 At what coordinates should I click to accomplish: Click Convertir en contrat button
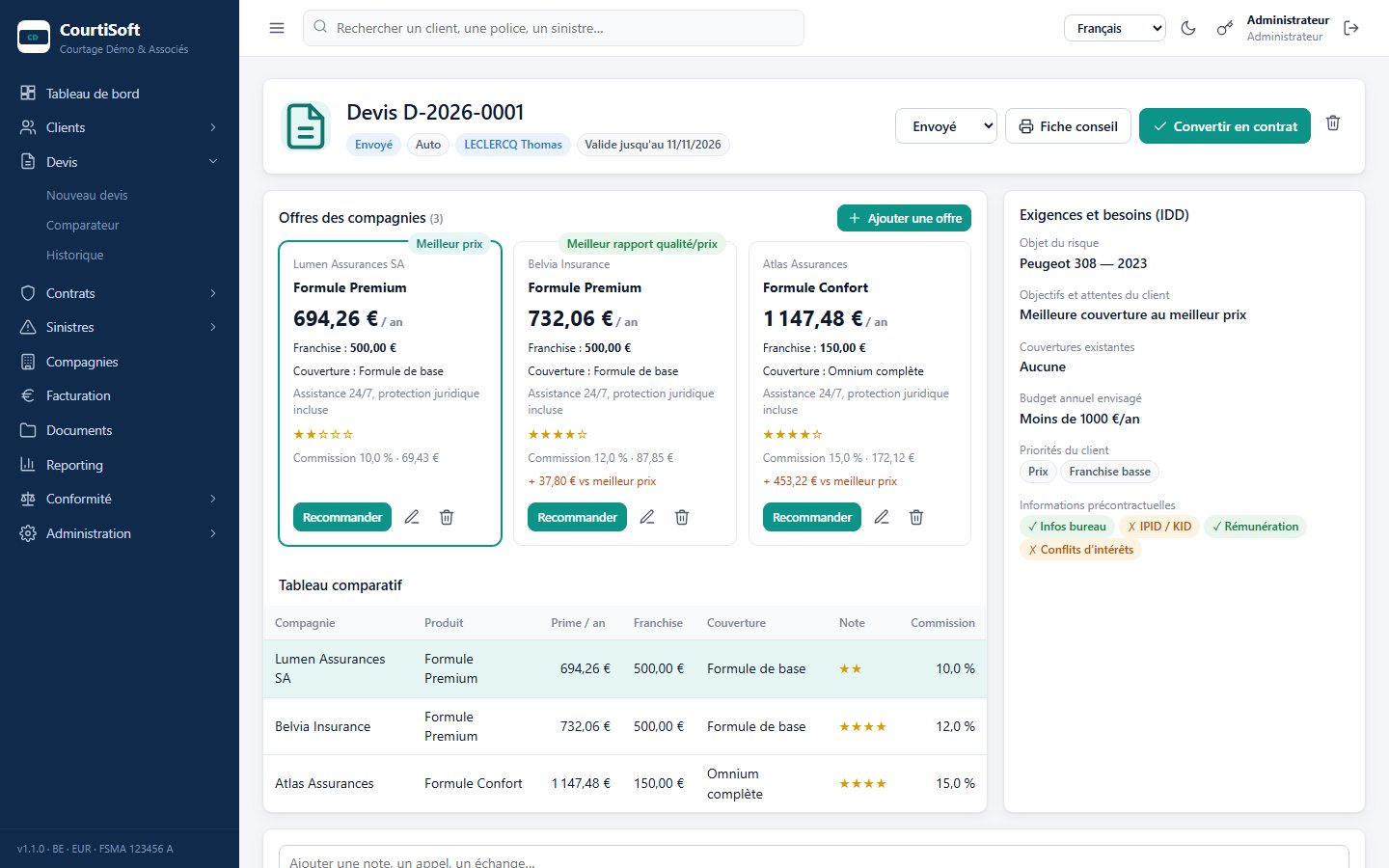click(1225, 125)
